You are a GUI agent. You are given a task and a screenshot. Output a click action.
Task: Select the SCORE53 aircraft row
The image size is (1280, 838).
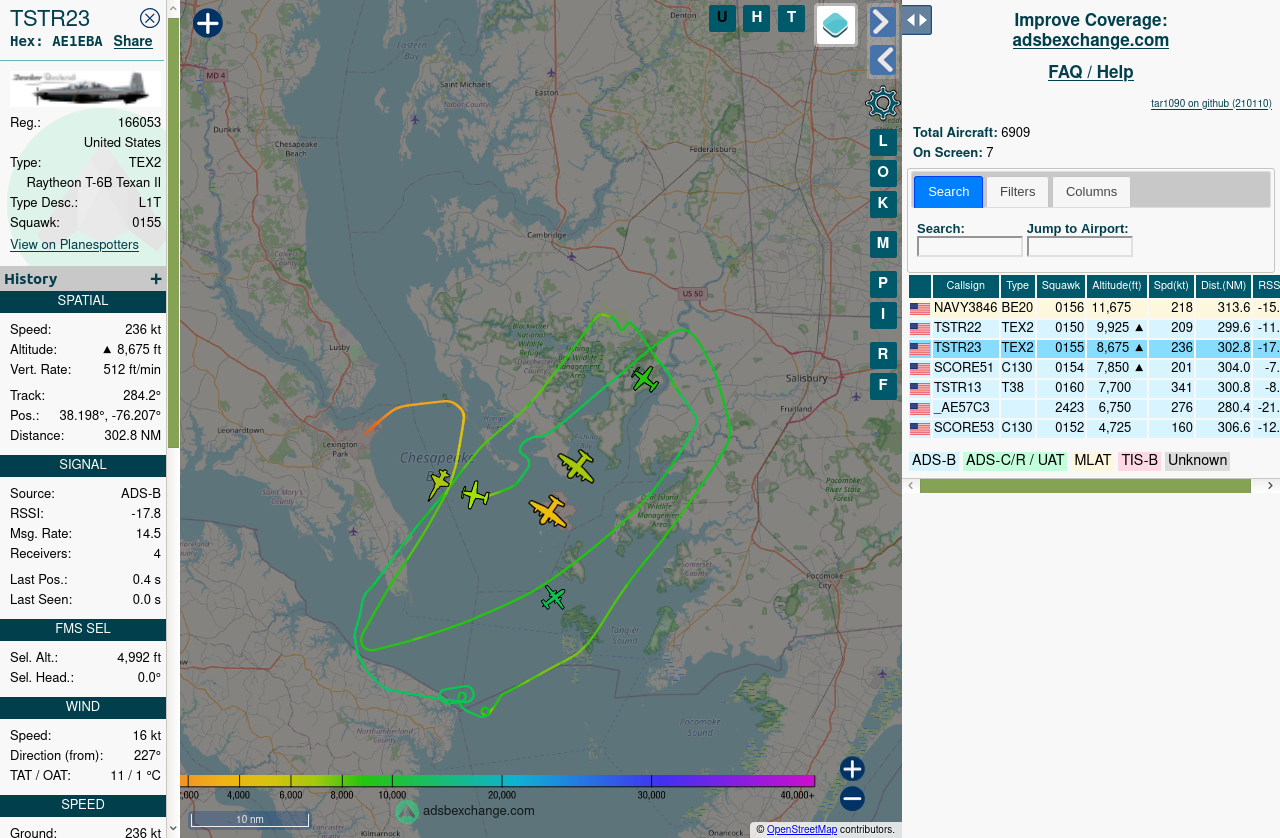point(1094,428)
